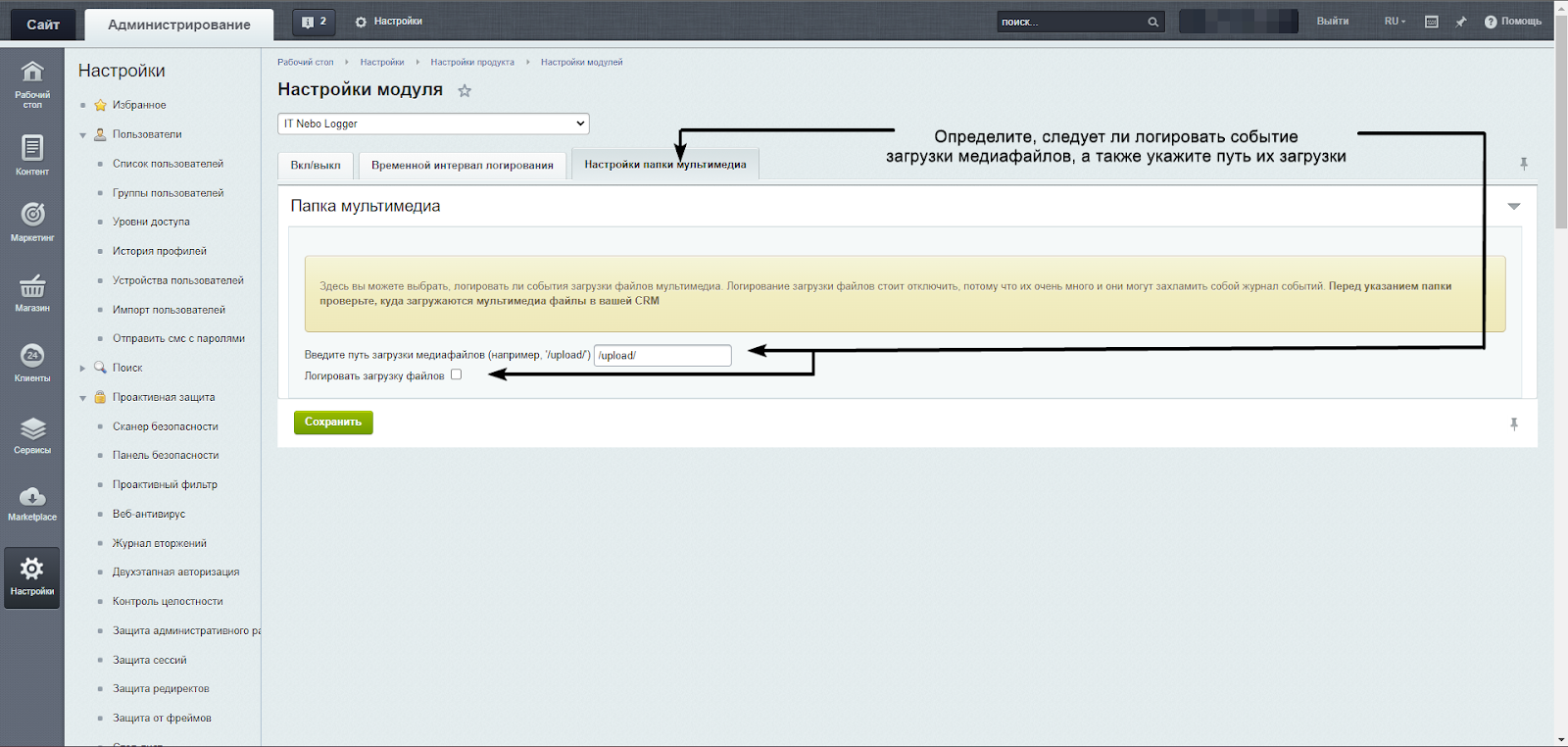Viewport: 1568px width, 747px height.
Task: Follow Настройки модулей breadcrumb link
Action: point(582,62)
